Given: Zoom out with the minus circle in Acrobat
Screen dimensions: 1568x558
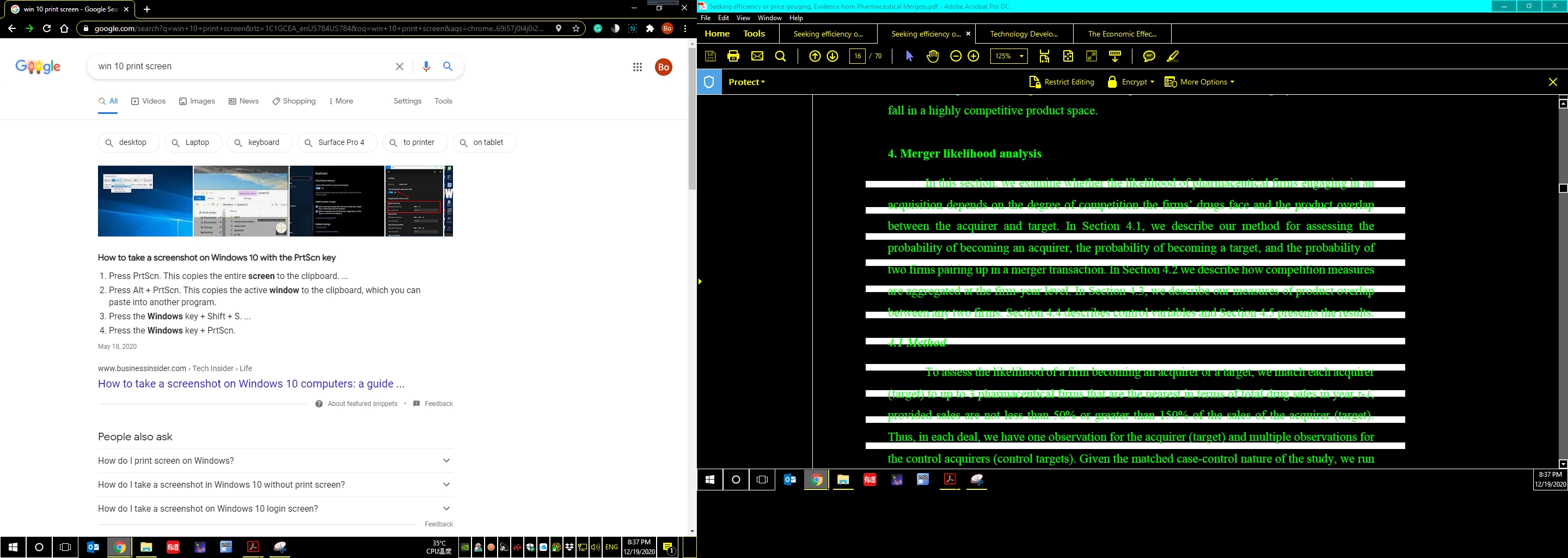Looking at the screenshot, I should (x=955, y=56).
